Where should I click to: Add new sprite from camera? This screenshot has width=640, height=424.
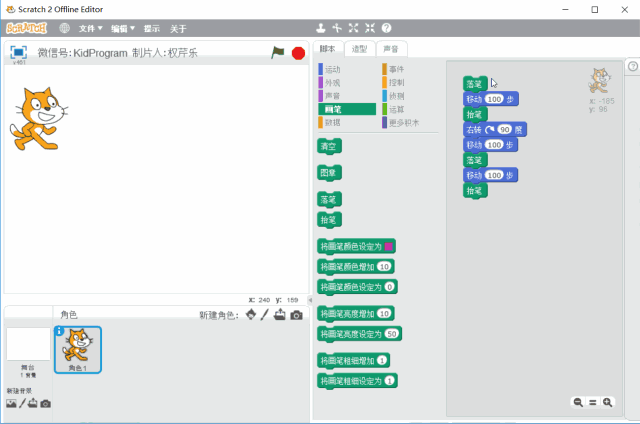point(297,315)
